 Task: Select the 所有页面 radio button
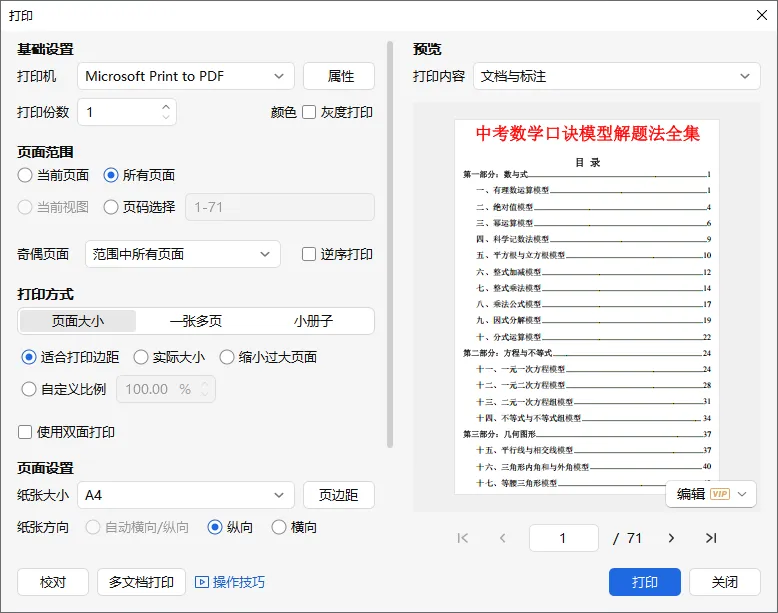point(111,175)
